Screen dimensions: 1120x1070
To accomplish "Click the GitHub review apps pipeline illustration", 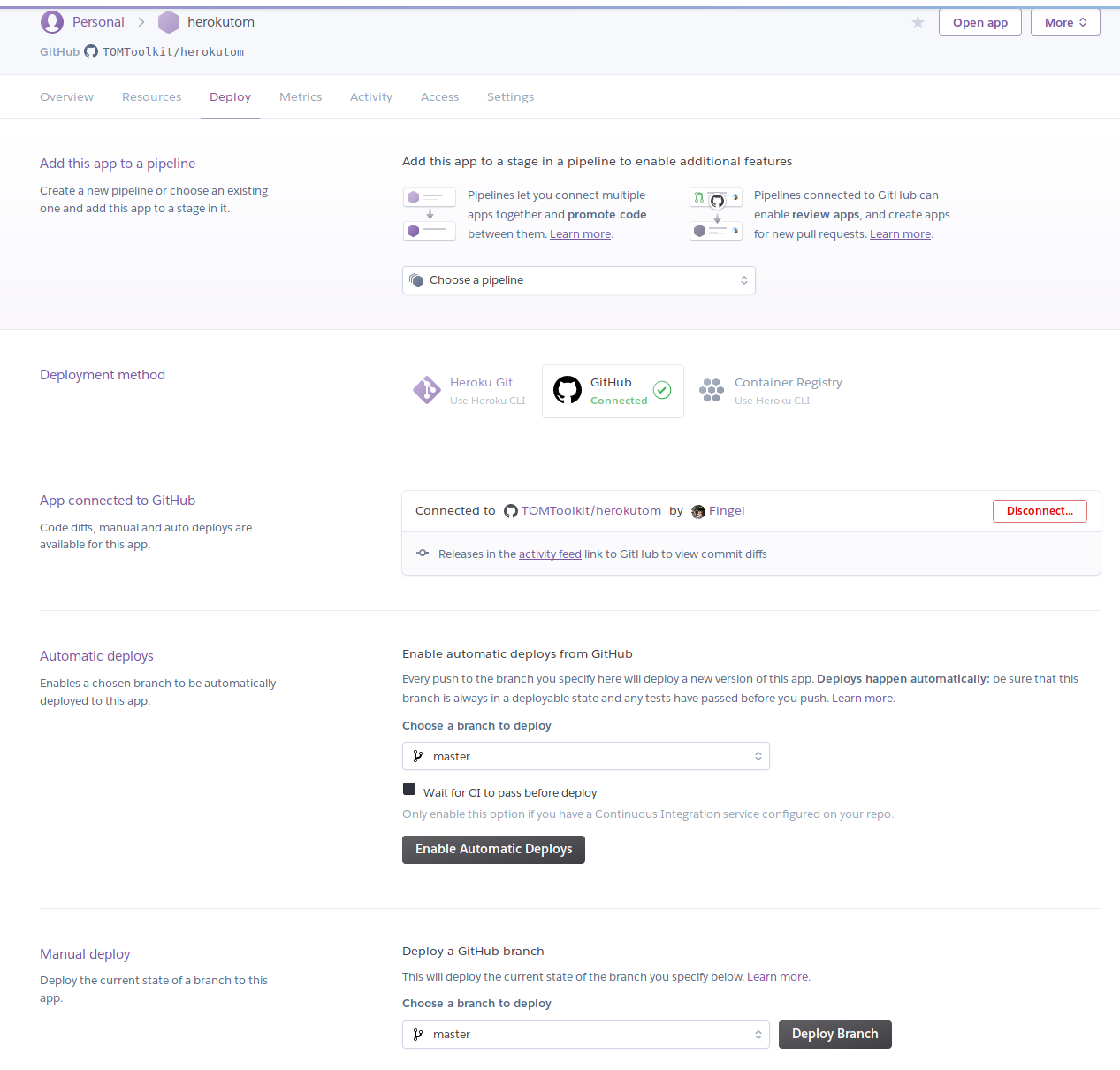I will pyautogui.click(x=716, y=214).
